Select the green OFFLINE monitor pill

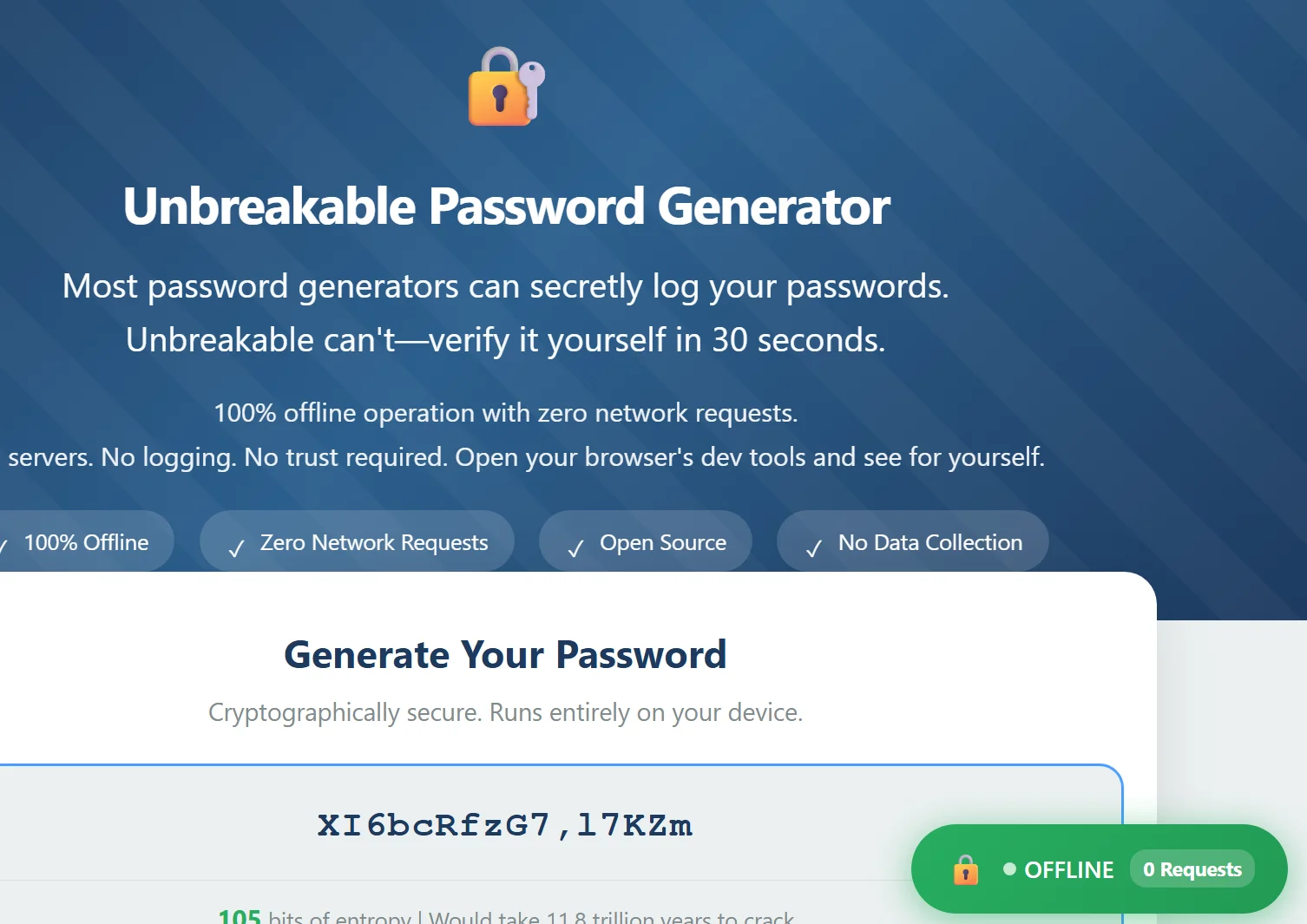(1098, 868)
